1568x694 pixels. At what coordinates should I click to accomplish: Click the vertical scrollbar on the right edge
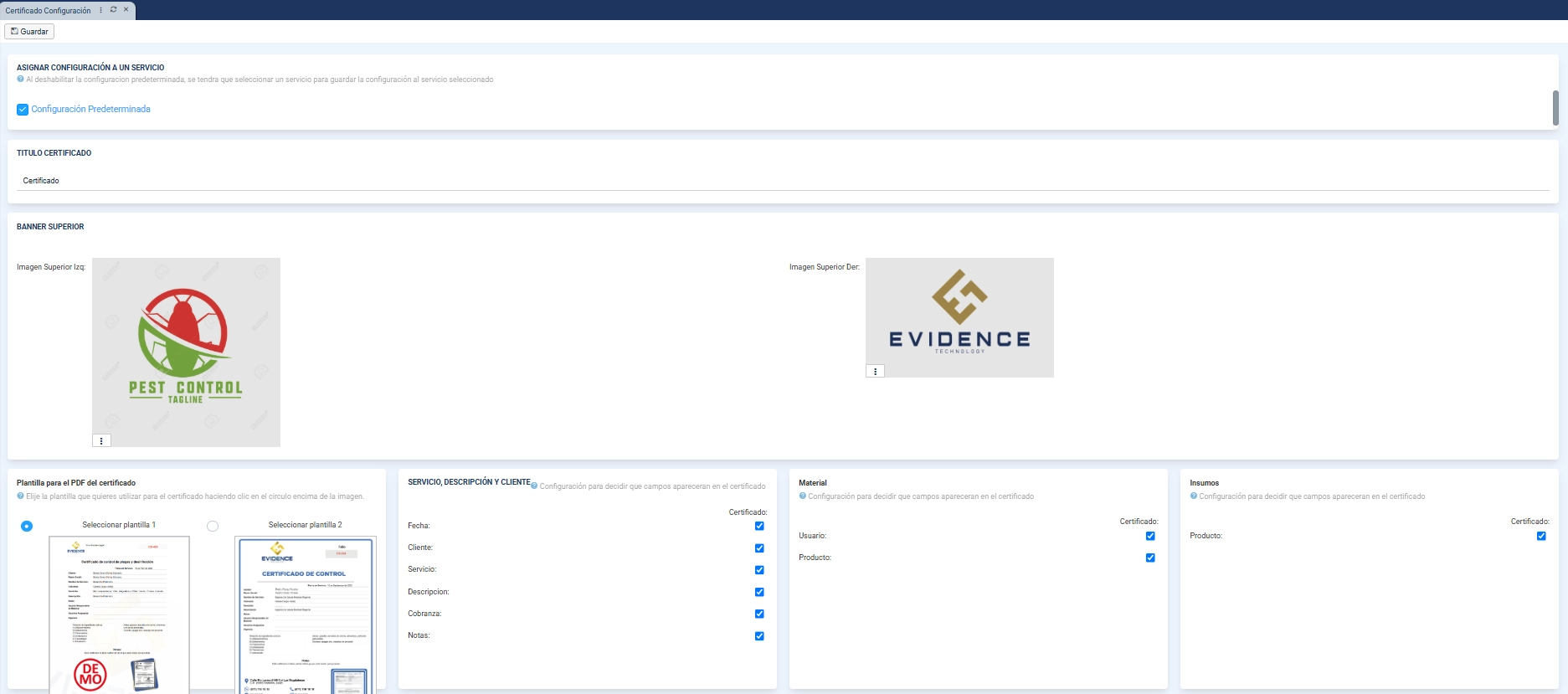(x=1555, y=108)
